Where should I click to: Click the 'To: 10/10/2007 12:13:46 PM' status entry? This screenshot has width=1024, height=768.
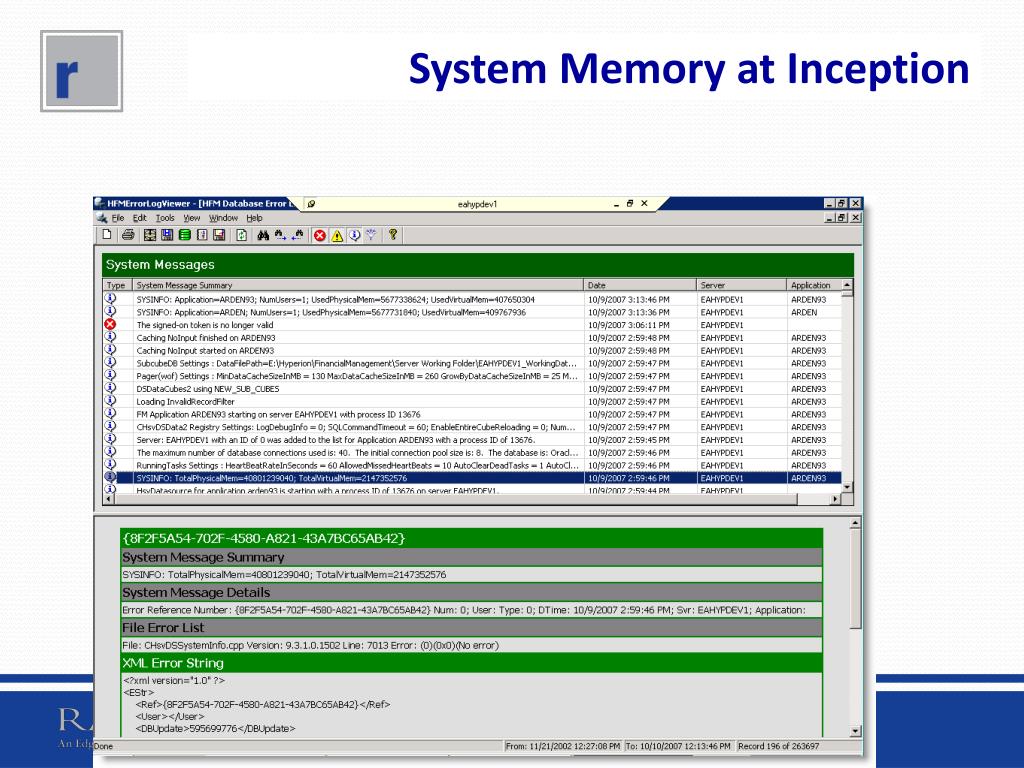679,746
